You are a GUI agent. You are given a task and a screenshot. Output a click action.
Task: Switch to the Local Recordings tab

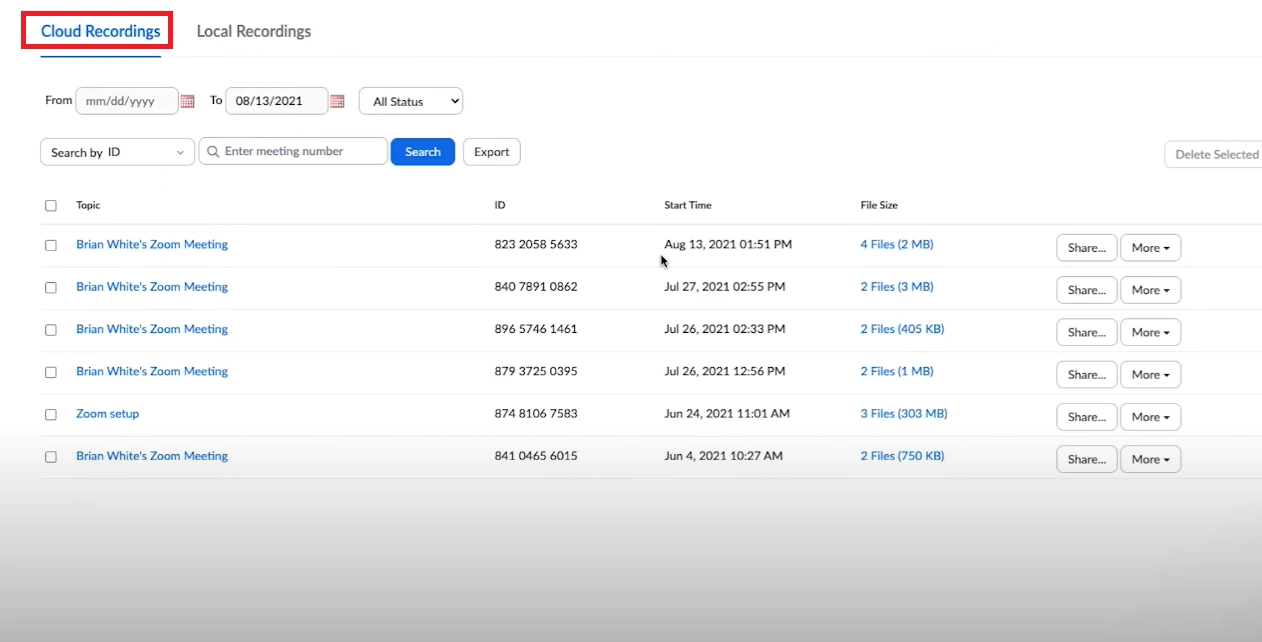253,31
